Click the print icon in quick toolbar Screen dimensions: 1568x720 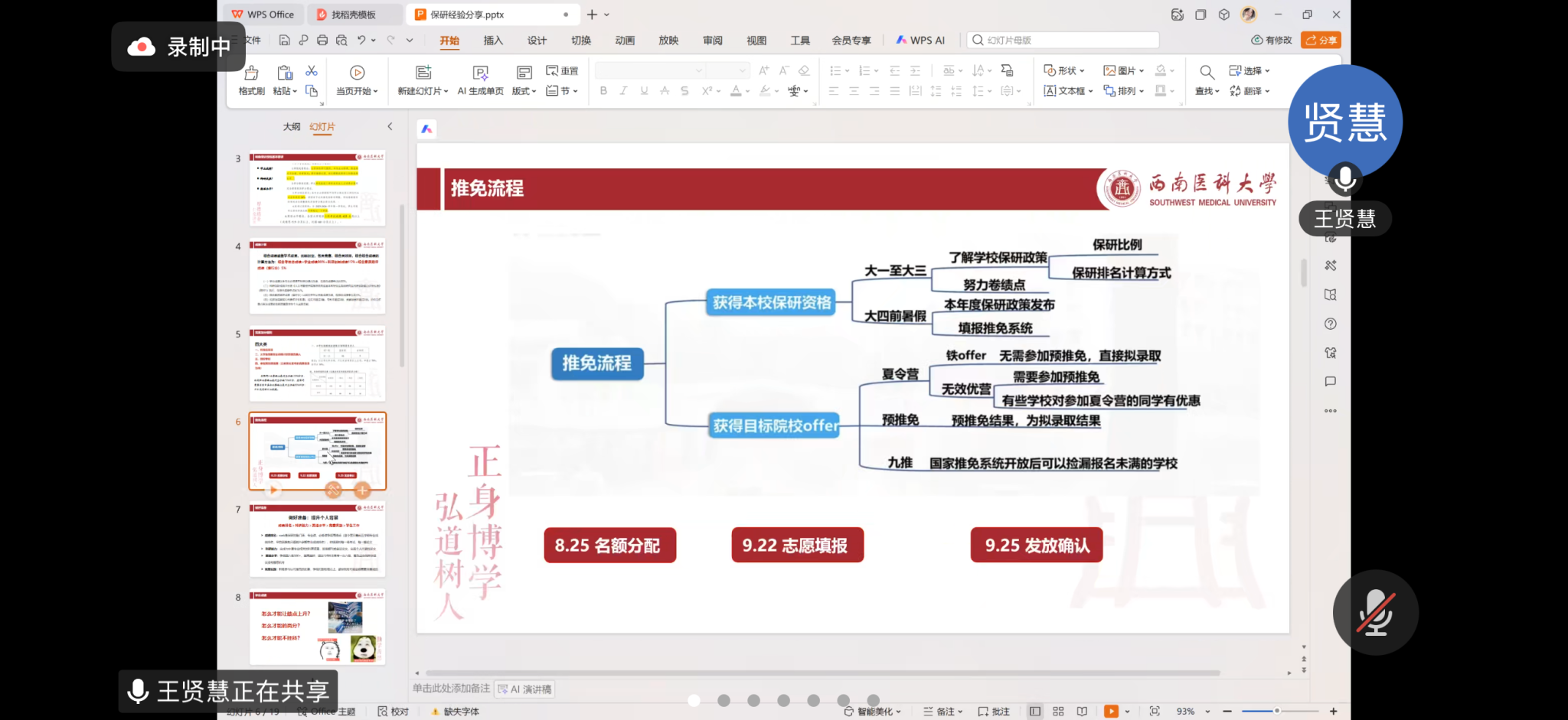[x=322, y=41]
